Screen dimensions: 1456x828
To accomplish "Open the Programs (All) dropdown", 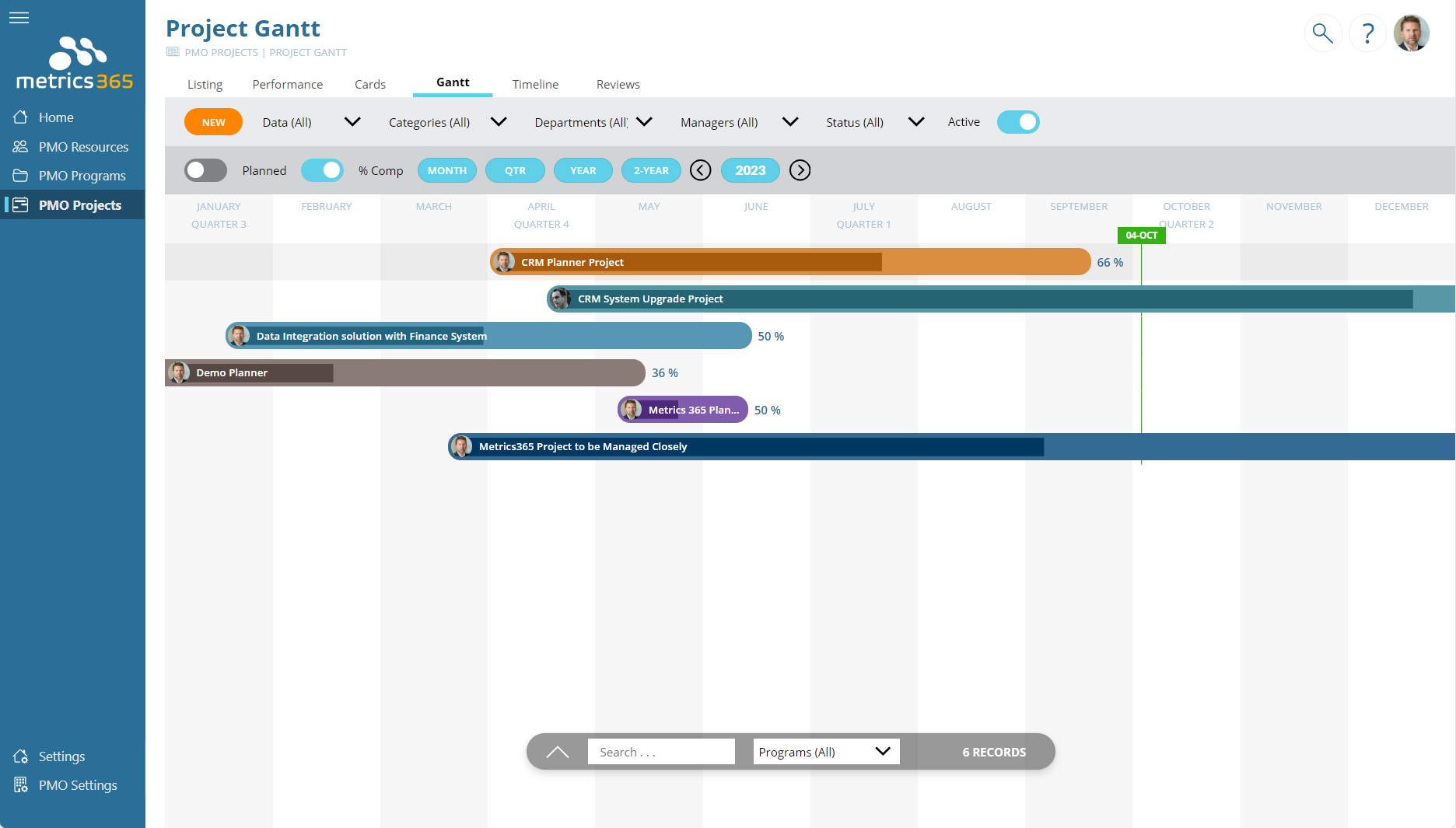I will (826, 752).
